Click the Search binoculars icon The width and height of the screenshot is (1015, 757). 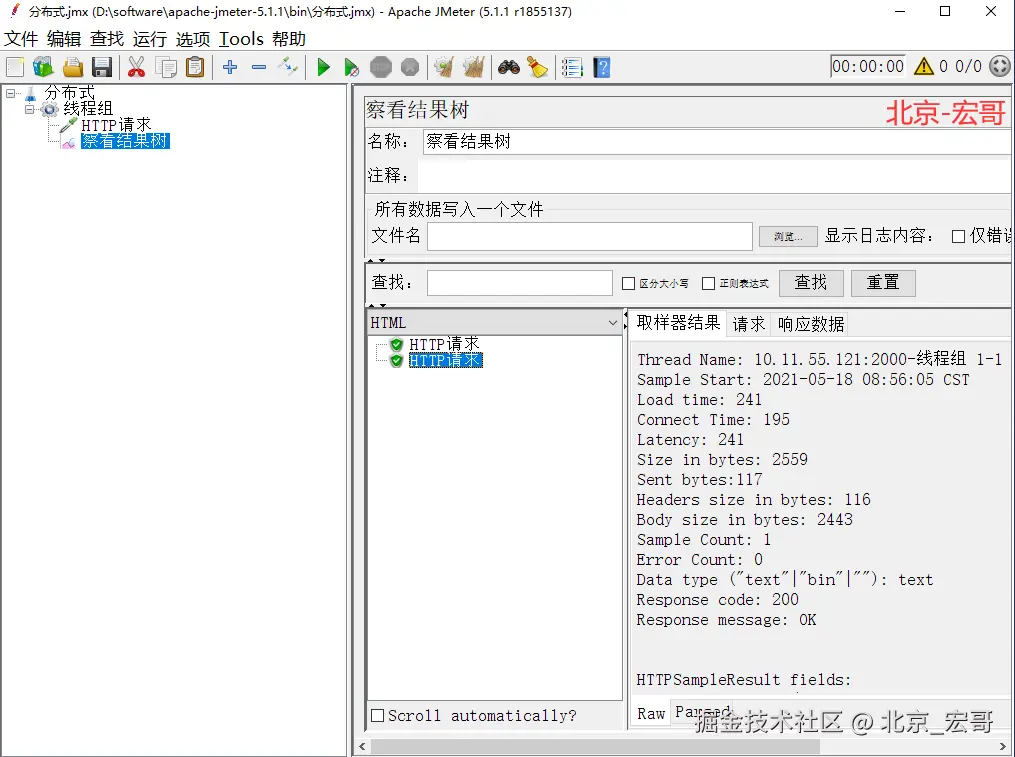pos(509,67)
